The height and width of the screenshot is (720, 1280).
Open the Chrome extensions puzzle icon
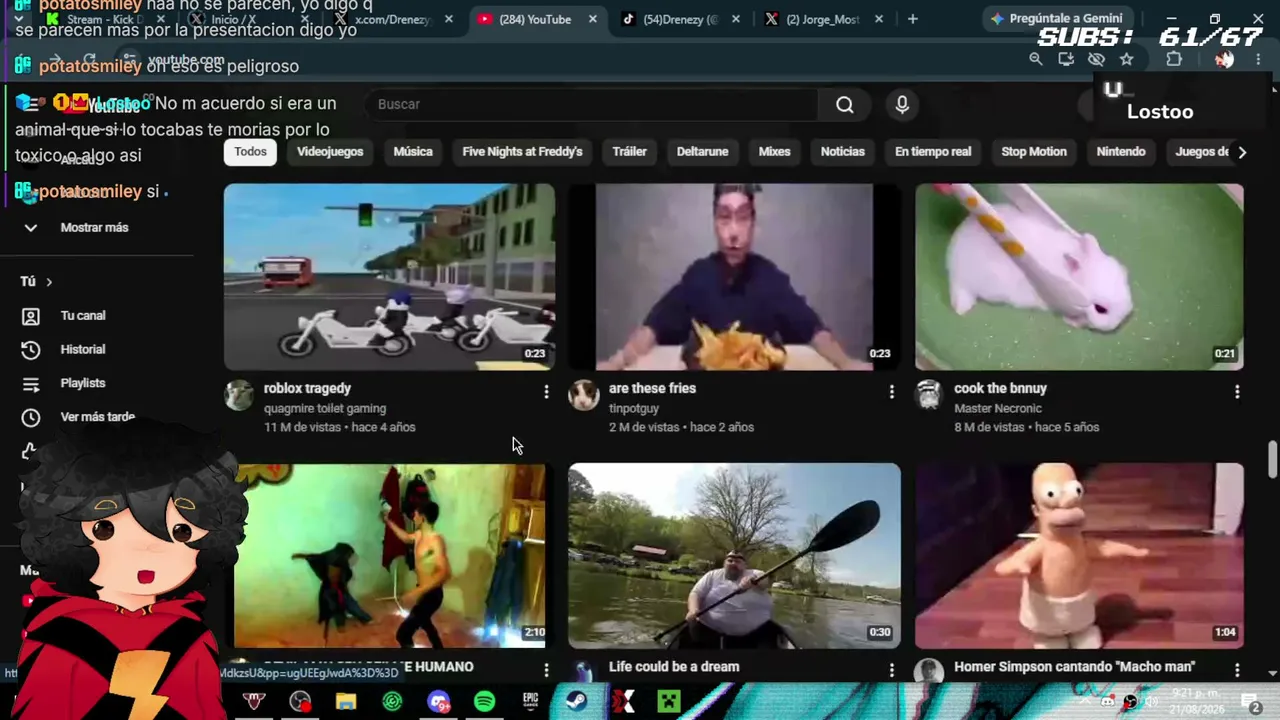pyautogui.click(x=1174, y=59)
